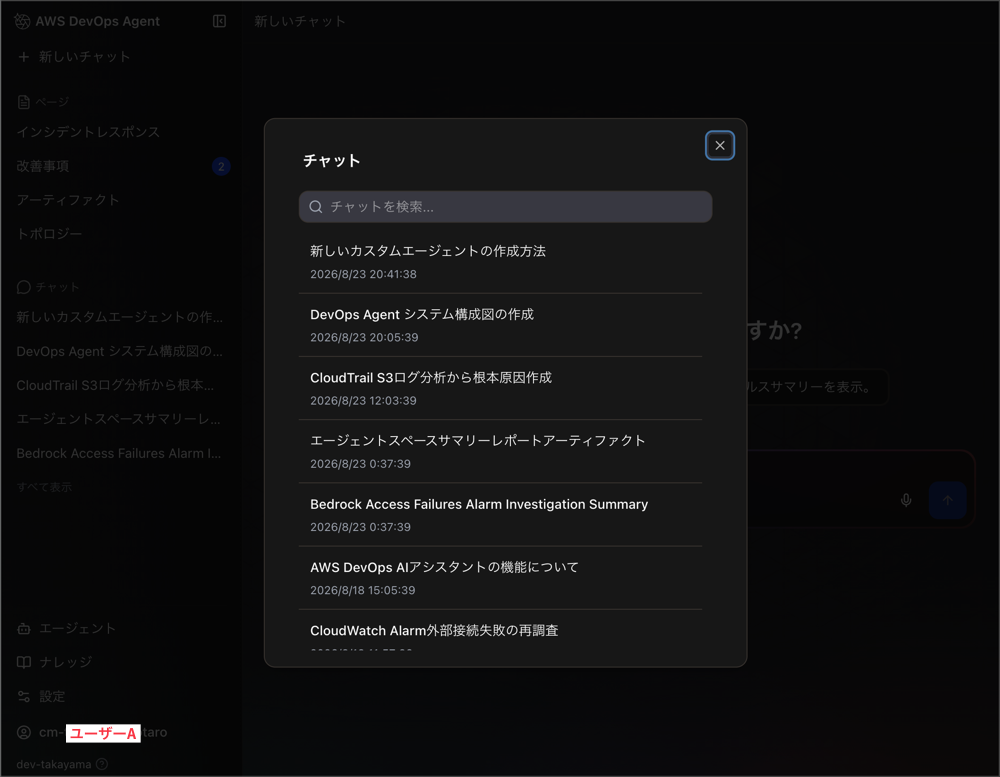Collapse the sidebar with panel toggle icon
The image size is (1000, 777).
[219, 21]
